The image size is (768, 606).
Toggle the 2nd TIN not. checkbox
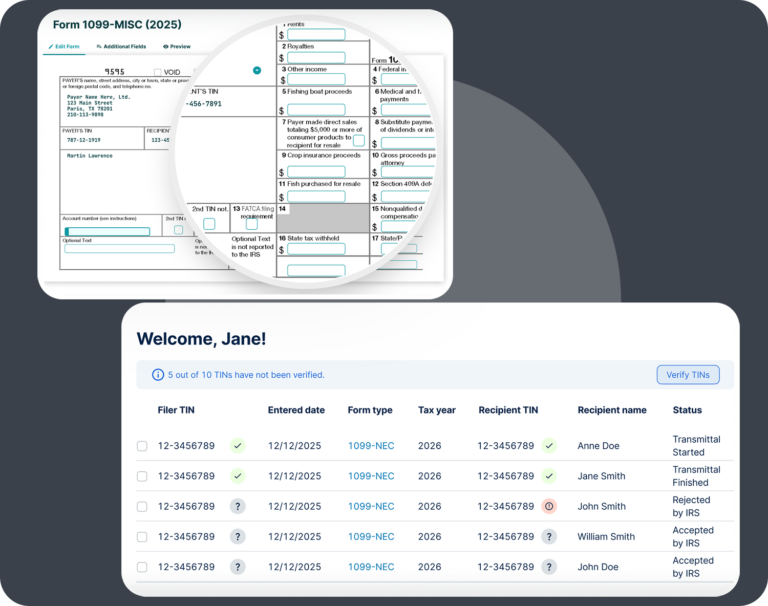pos(209,224)
